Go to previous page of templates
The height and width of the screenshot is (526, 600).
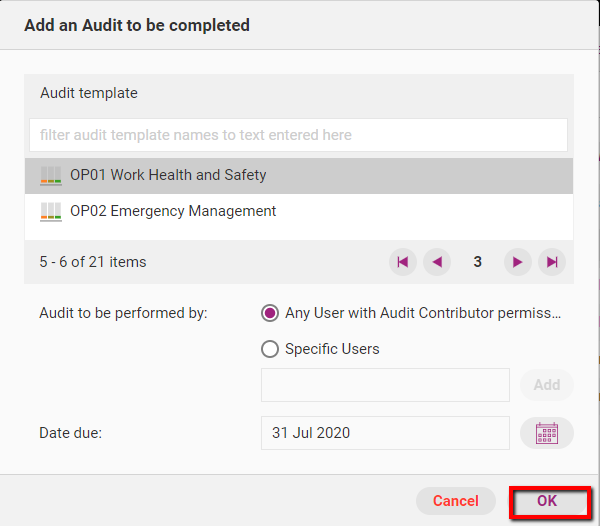pyautogui.click(x=437, y=262)
